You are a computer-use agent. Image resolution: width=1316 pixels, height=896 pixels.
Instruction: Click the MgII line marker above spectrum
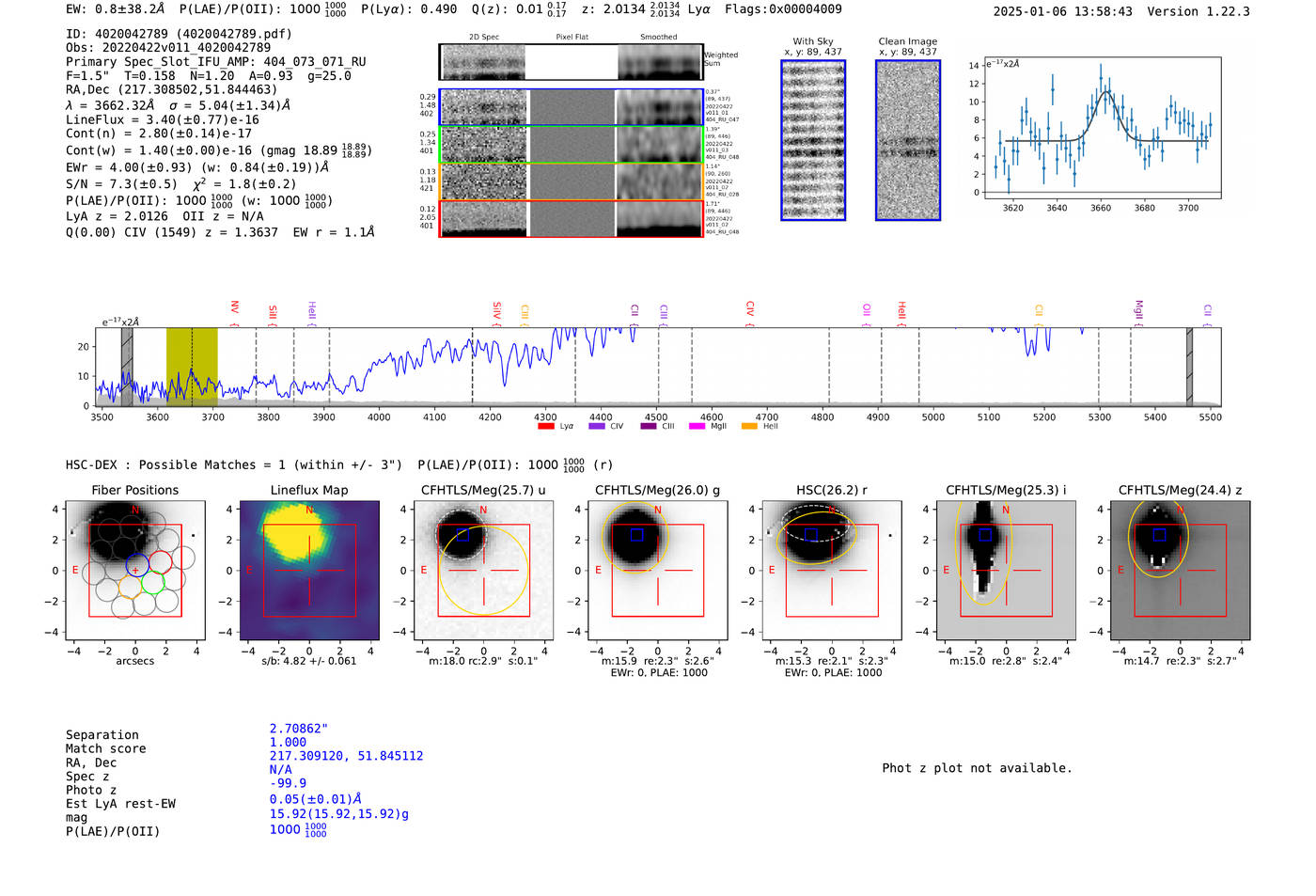click(x=1138, y=309)
